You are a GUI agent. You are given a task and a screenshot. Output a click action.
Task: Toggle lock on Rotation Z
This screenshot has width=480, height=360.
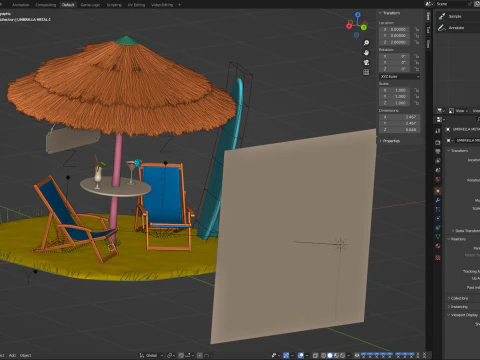(x=416, y=69)
